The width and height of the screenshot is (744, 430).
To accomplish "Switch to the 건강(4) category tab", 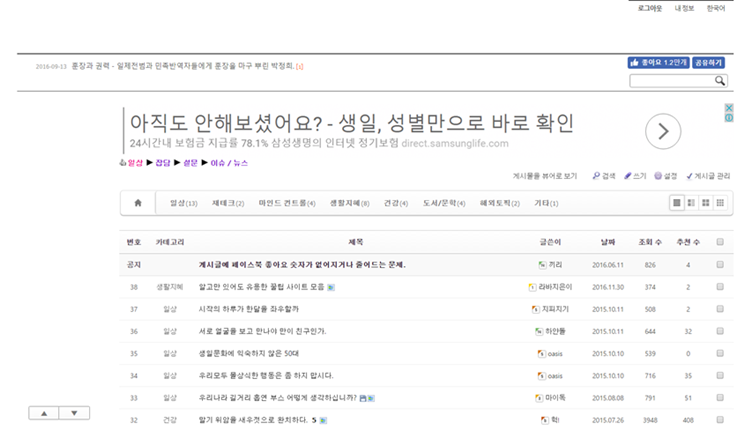I will 395,203.
